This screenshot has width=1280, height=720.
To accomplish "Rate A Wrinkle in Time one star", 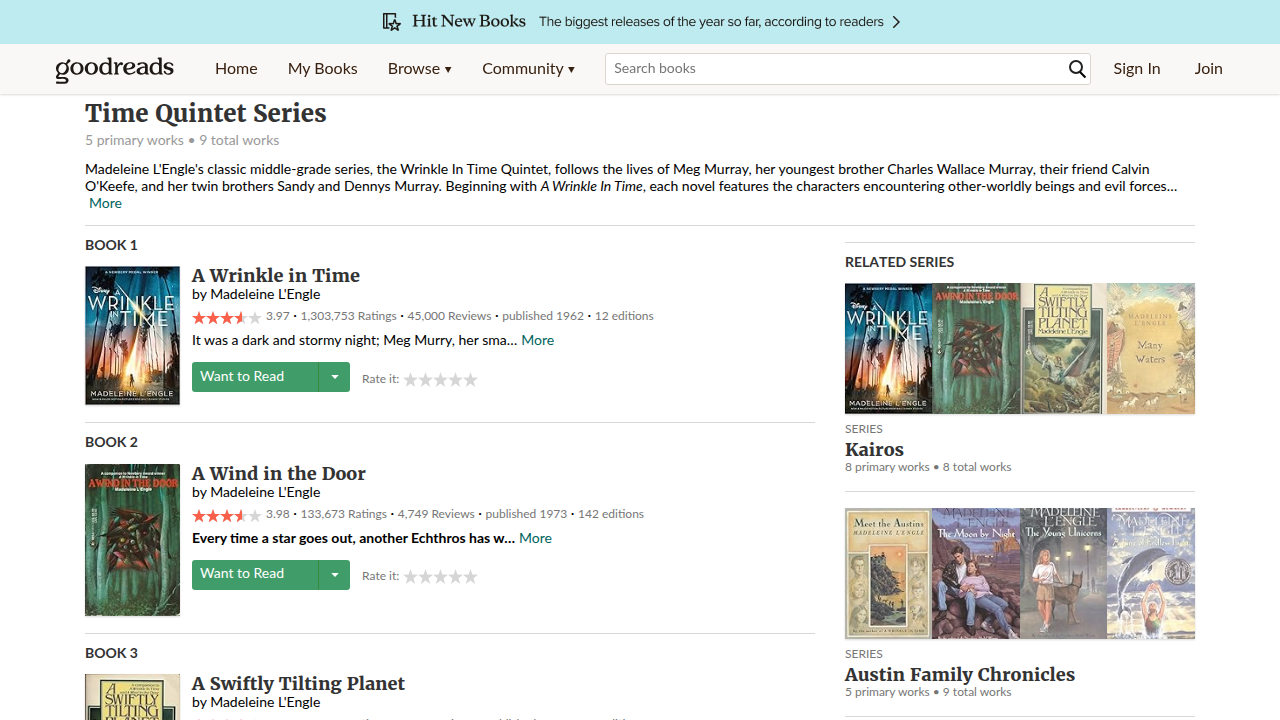I will [410, 380].
